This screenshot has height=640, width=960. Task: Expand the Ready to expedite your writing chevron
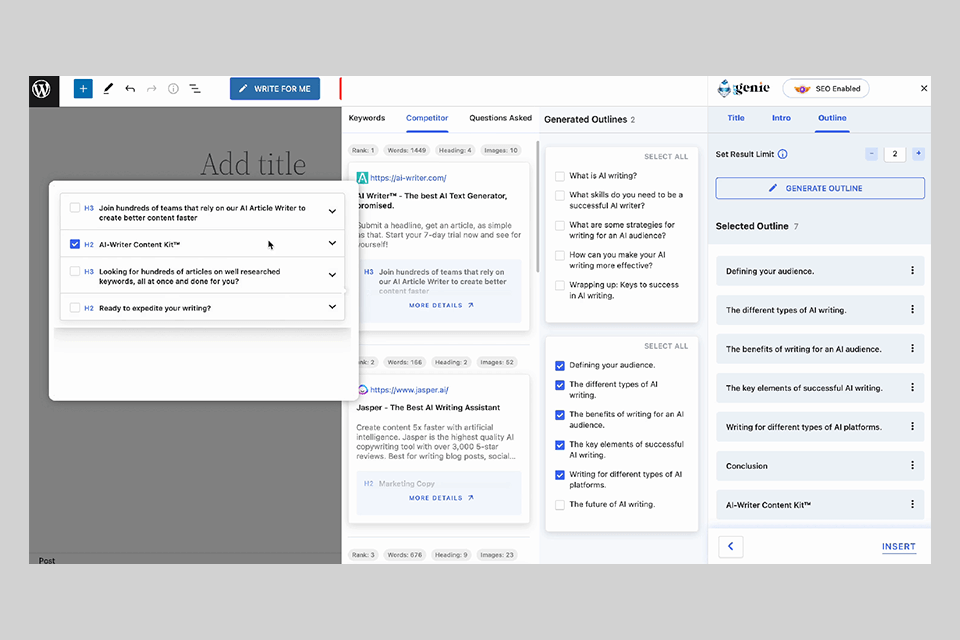point(332,306)
